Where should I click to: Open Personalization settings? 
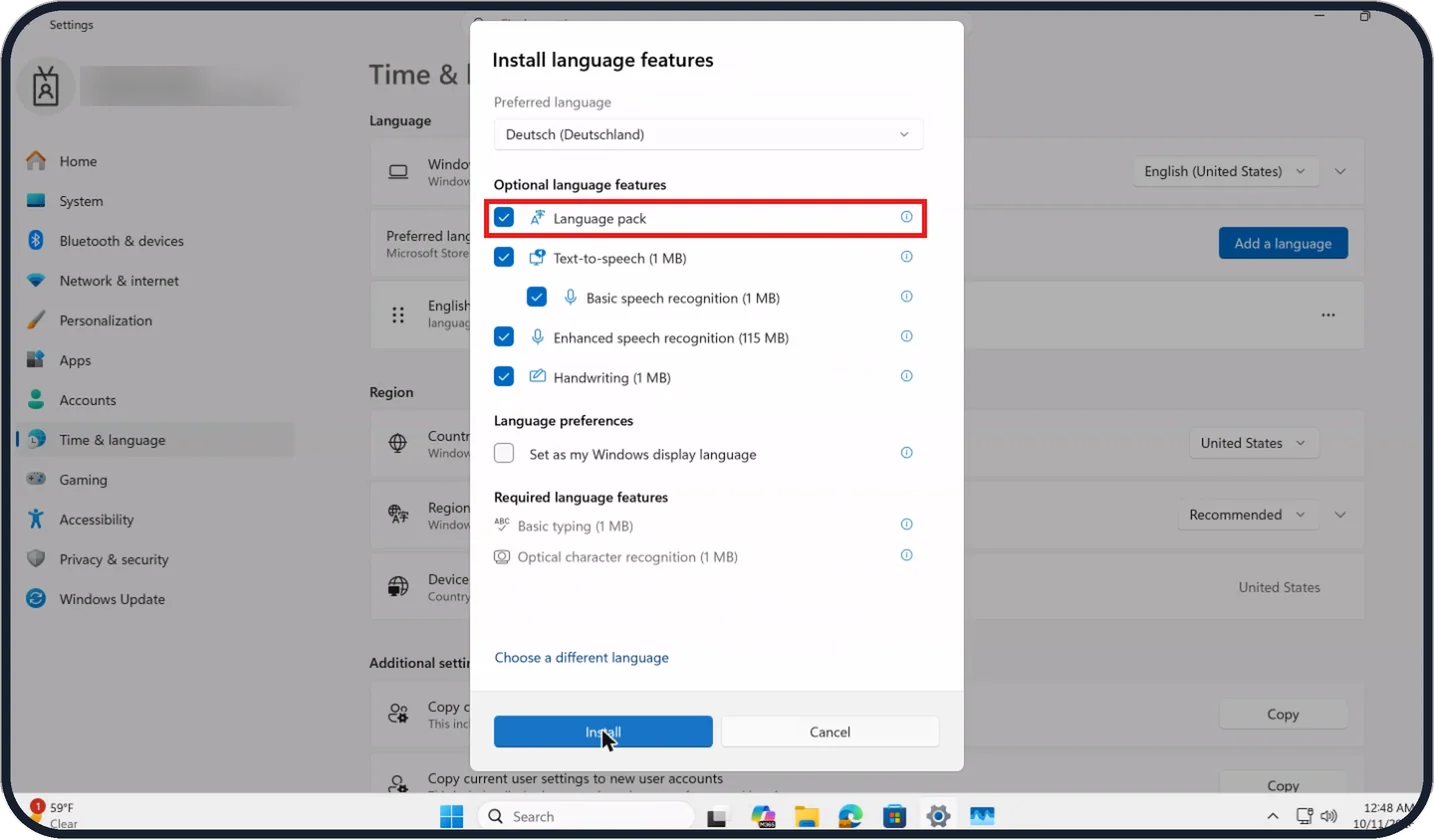pos(155,321)
